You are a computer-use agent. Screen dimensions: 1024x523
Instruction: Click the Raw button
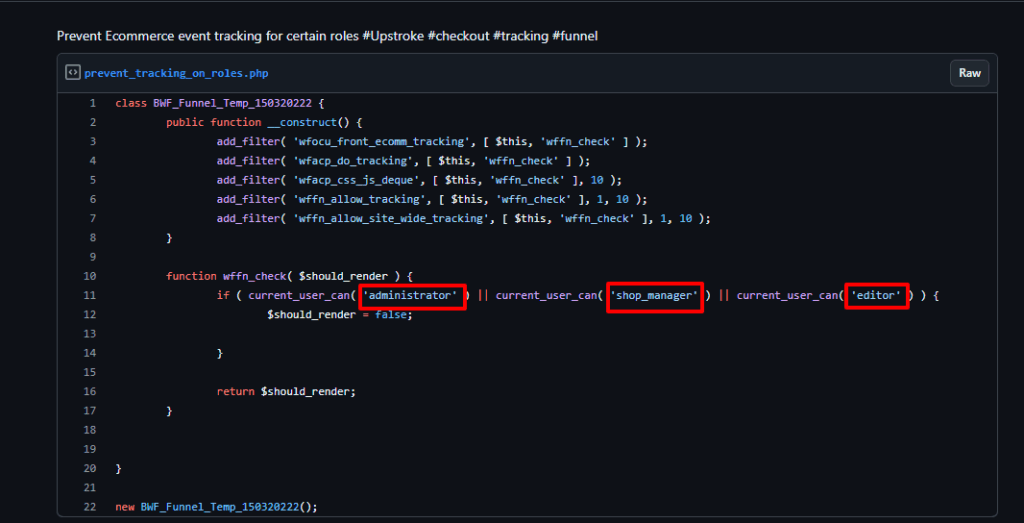[969, 73]
